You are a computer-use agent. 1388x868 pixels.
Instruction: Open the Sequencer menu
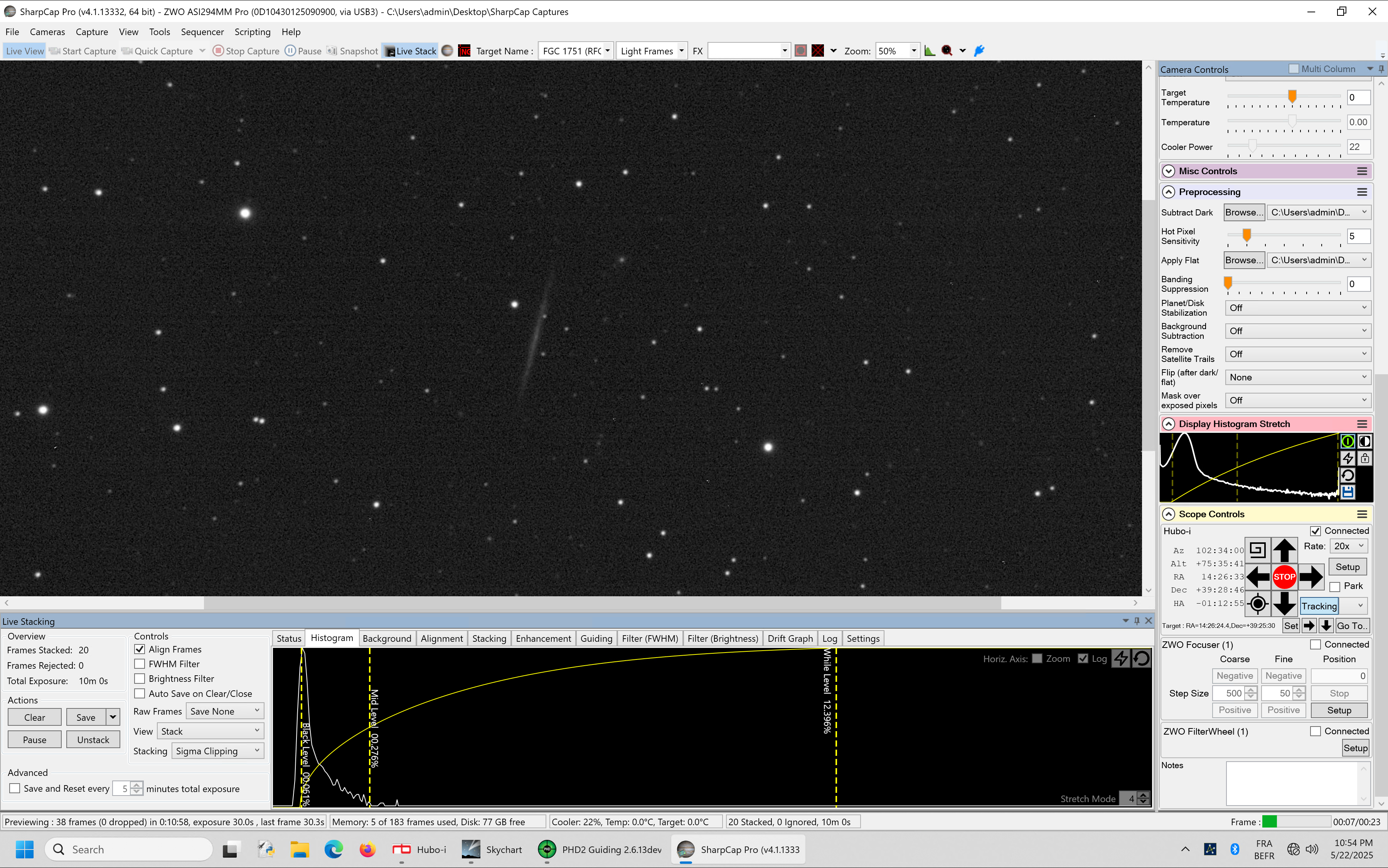[202, 32]
